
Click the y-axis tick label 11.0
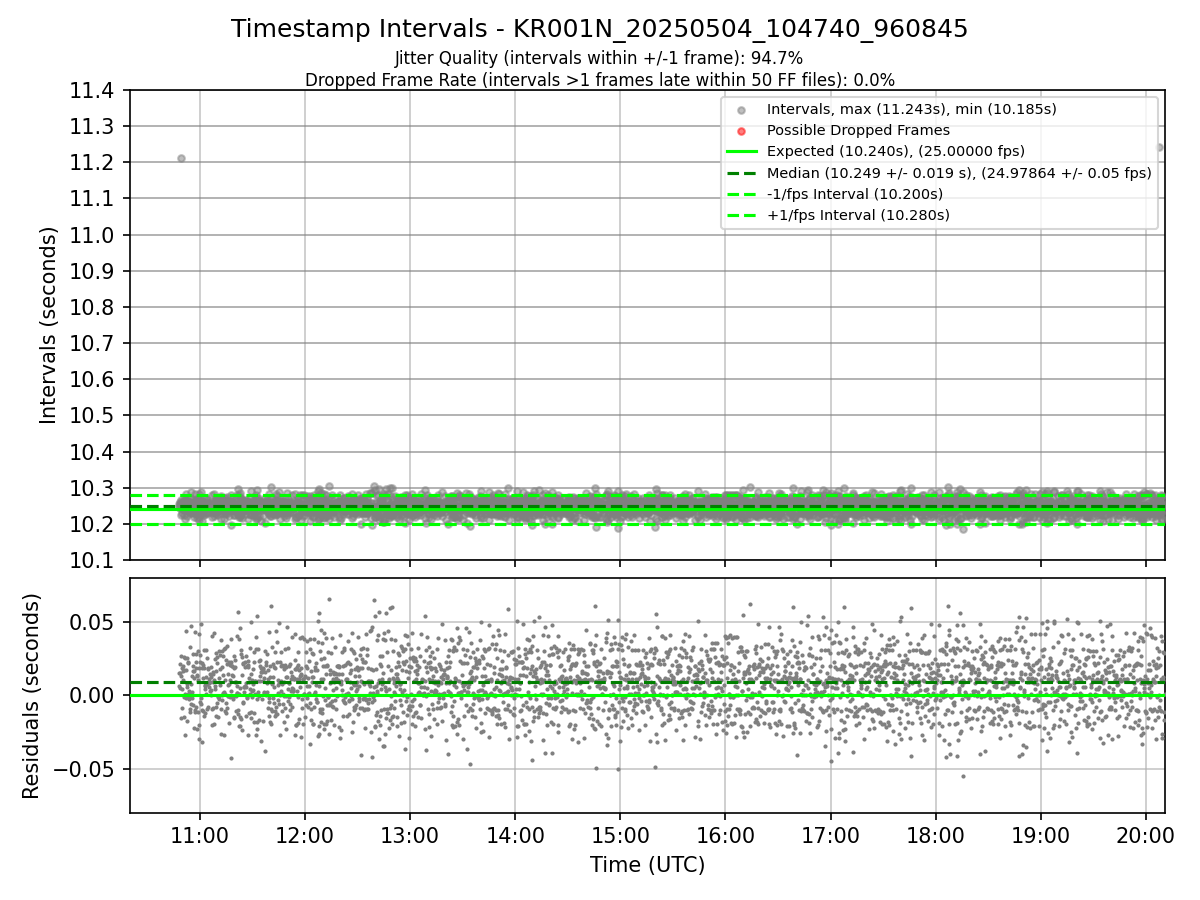click(93, 235)
